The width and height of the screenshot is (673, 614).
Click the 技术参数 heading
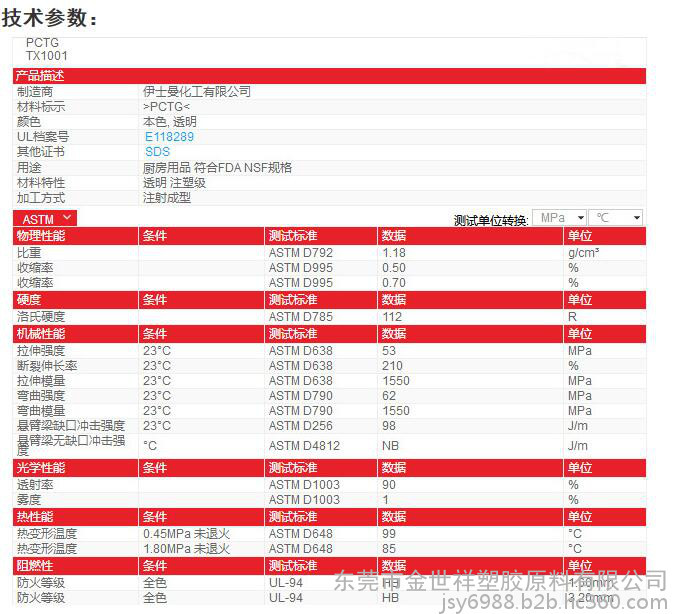pyautogui.click(x=50, y=17)
